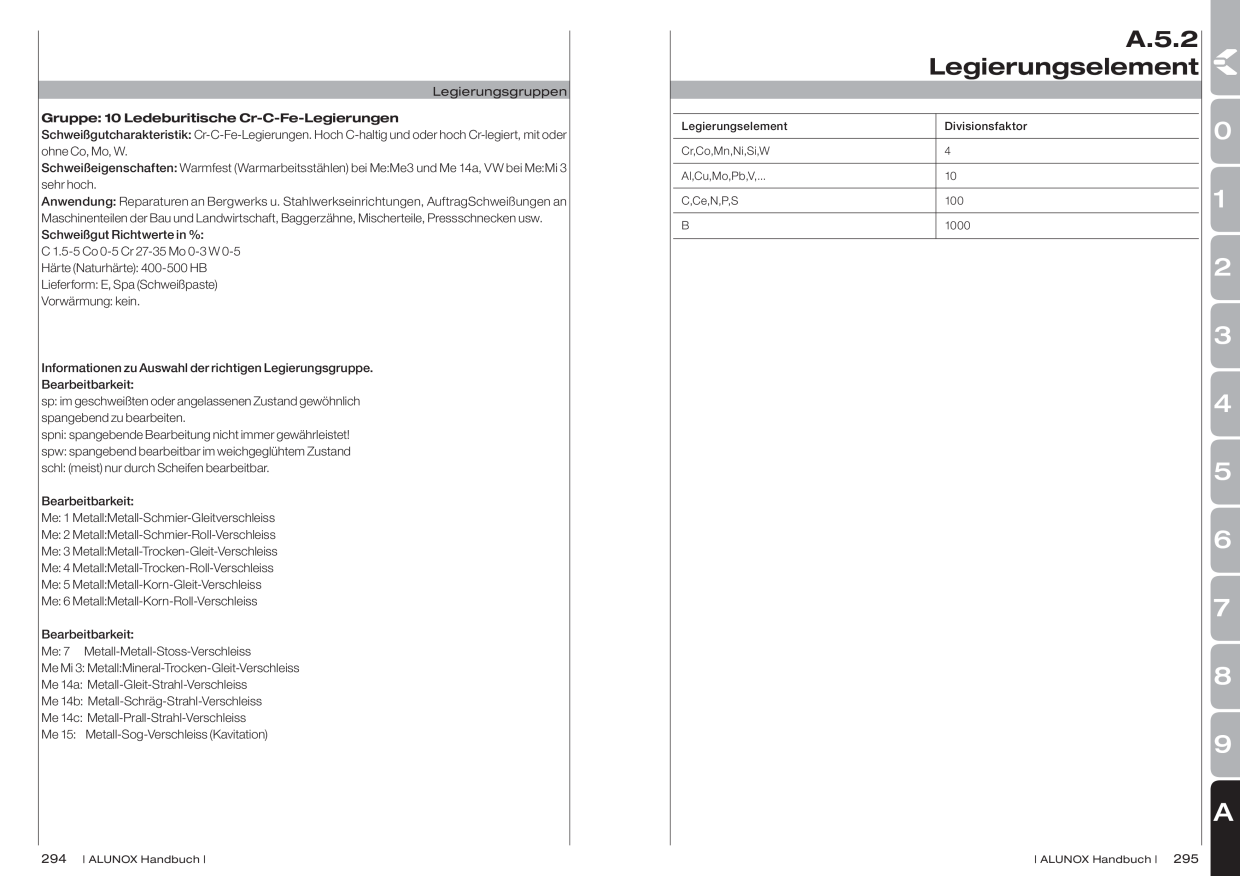Open chapter tab 4
The image size is (1240, 876).
[1224, 405]
